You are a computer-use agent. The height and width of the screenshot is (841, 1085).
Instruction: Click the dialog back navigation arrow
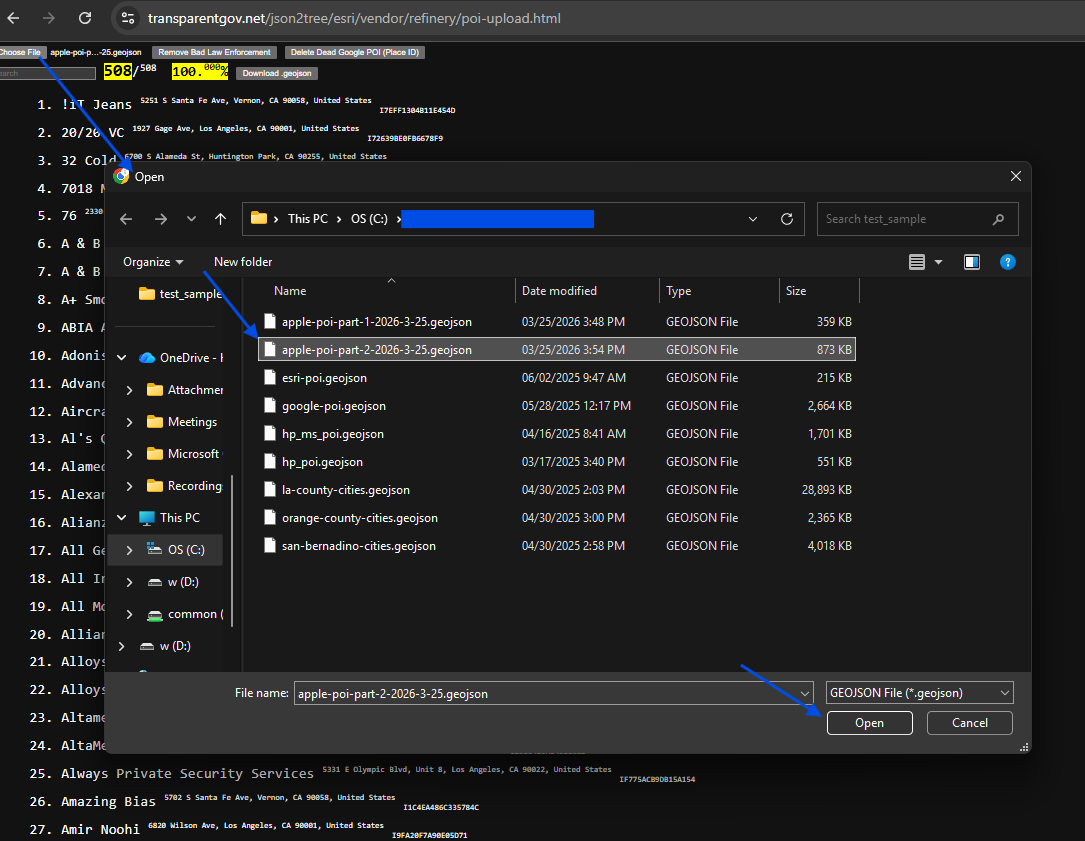click(126, 219)
